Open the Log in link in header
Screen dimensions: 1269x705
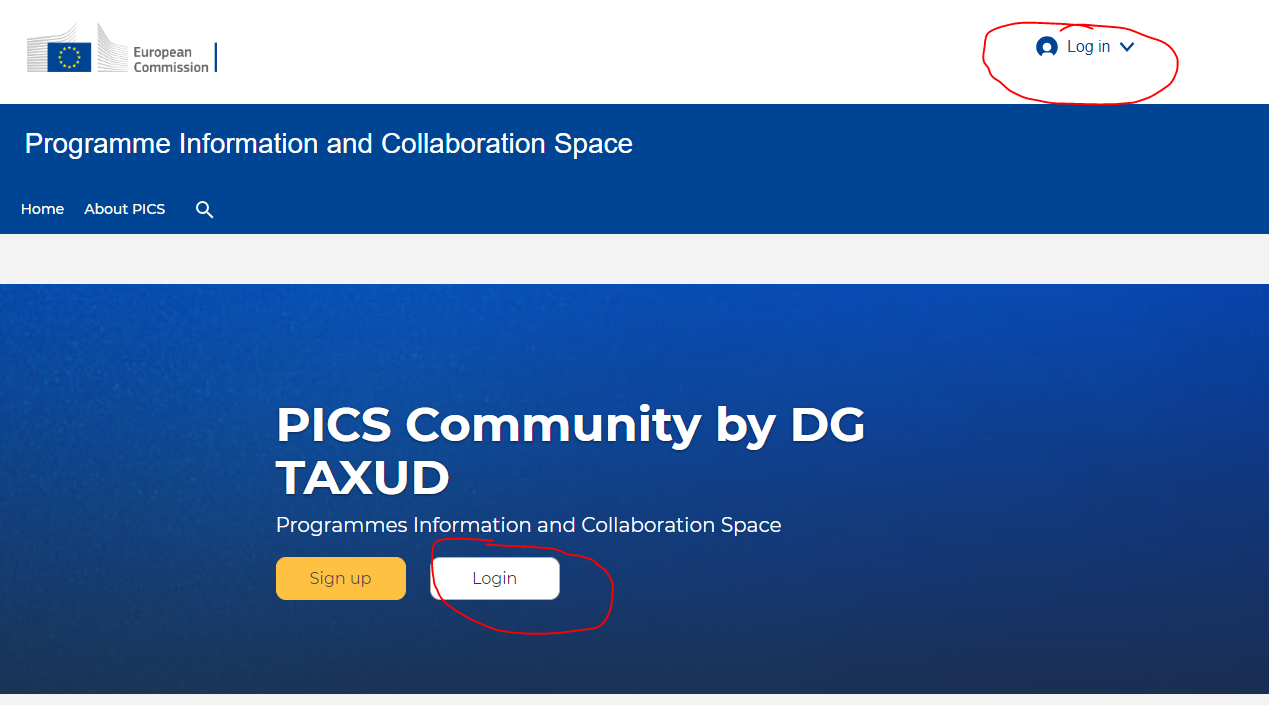click(x=1088, y=47)
